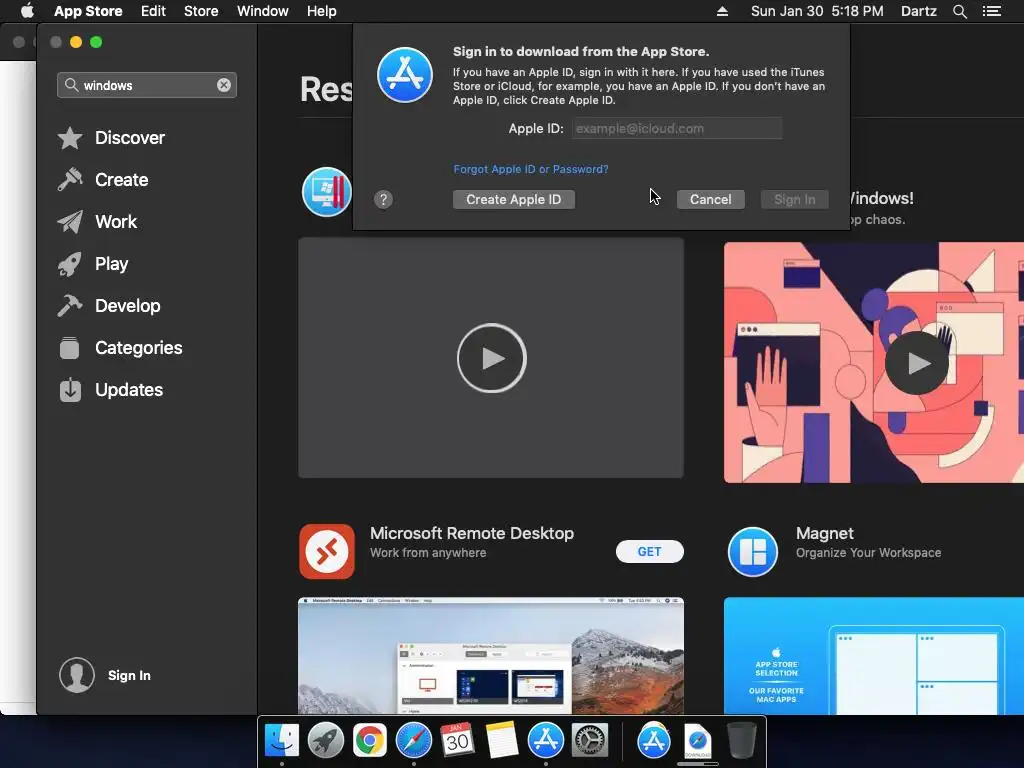Open the Microsoft Remote Desktop screenshot thumbnail

click(491, 656)
